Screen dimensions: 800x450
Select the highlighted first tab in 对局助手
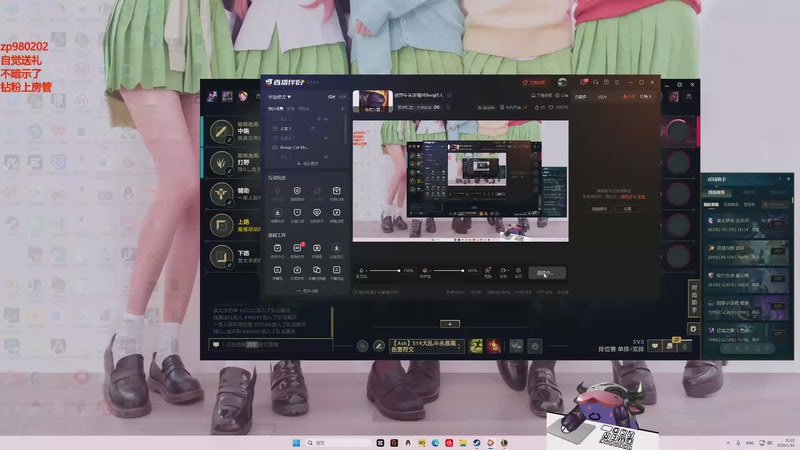pos(716,192)
